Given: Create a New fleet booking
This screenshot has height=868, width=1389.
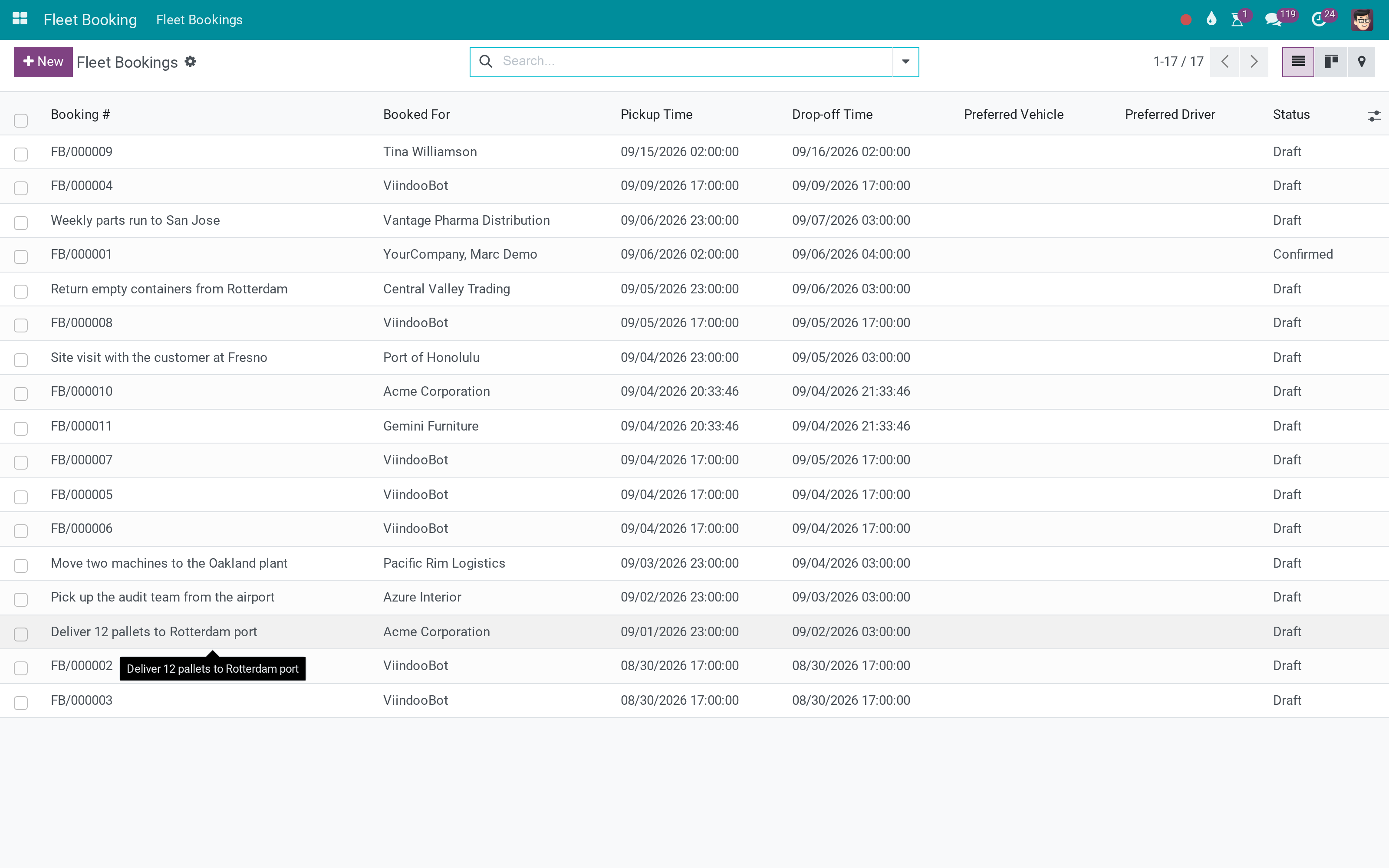Looking at the screenshot, I should coord(43,62).
